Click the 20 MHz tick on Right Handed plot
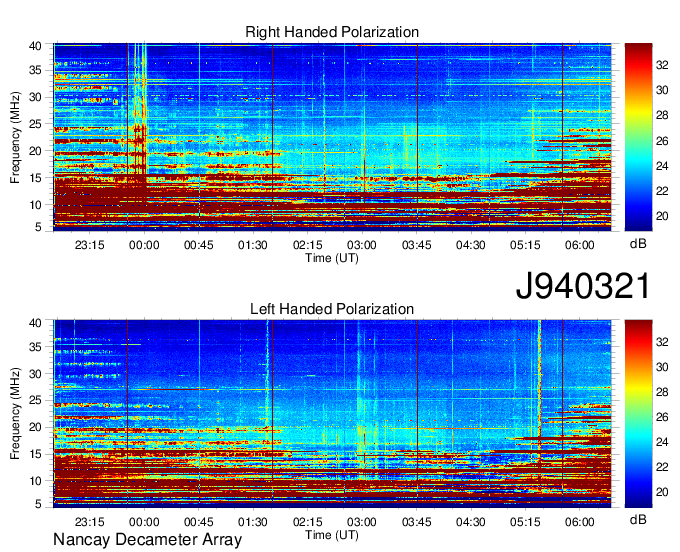Image resolution: width=680 pixels, height=552 pixels. coord(35,151)
